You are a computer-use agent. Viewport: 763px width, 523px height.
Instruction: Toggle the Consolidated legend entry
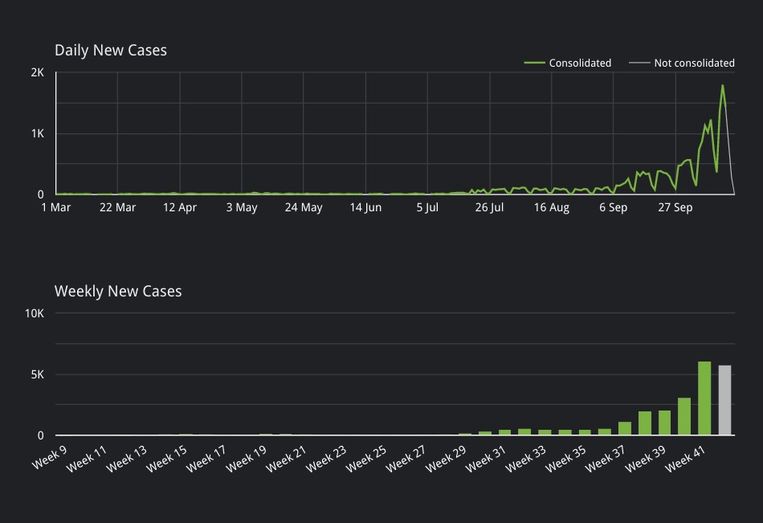[x=580, y=63]
